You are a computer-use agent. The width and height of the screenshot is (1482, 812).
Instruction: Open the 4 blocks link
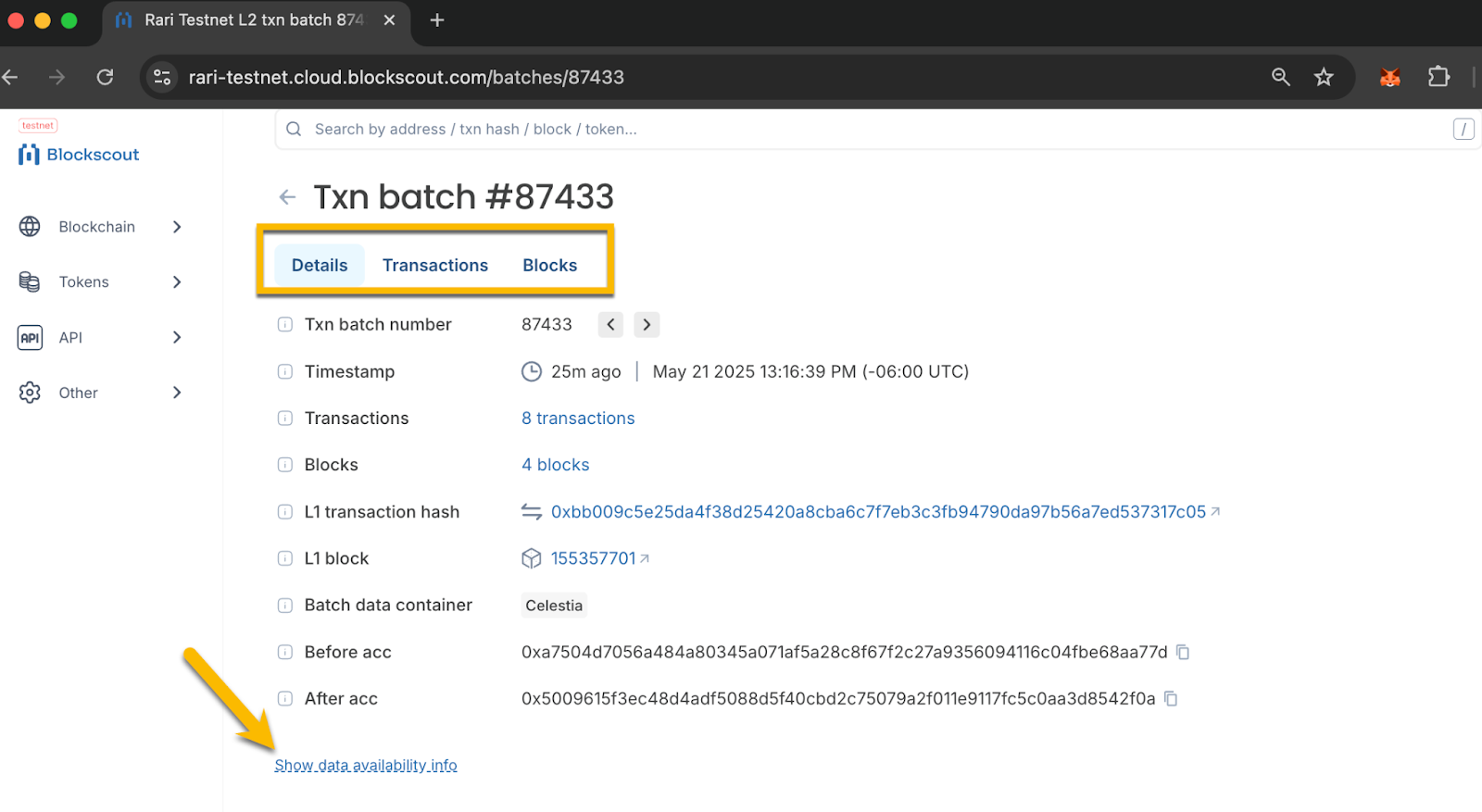556,465
